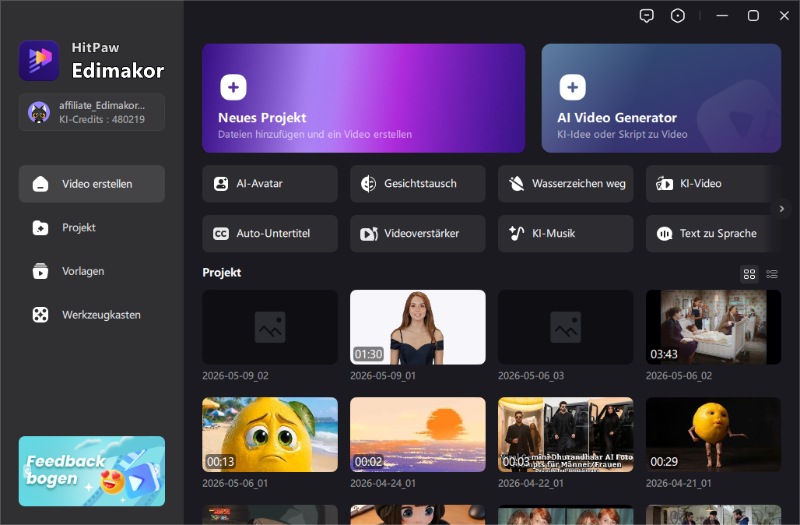Click the project name 2026-04-21_01

(679, 483)
